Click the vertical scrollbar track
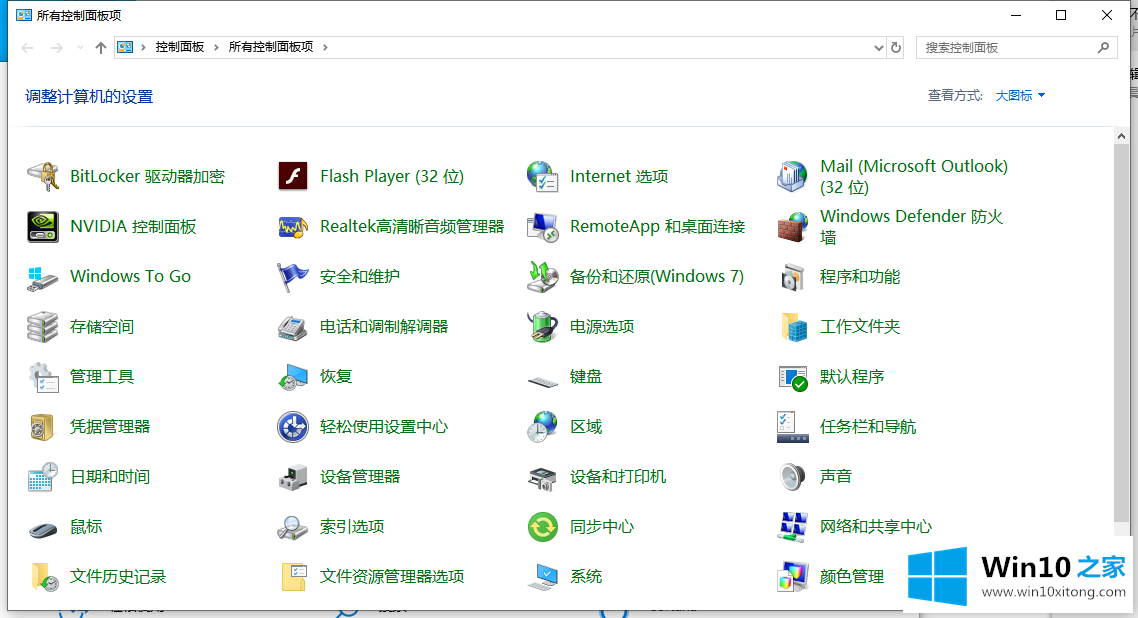 click(x=1121, y=334)
